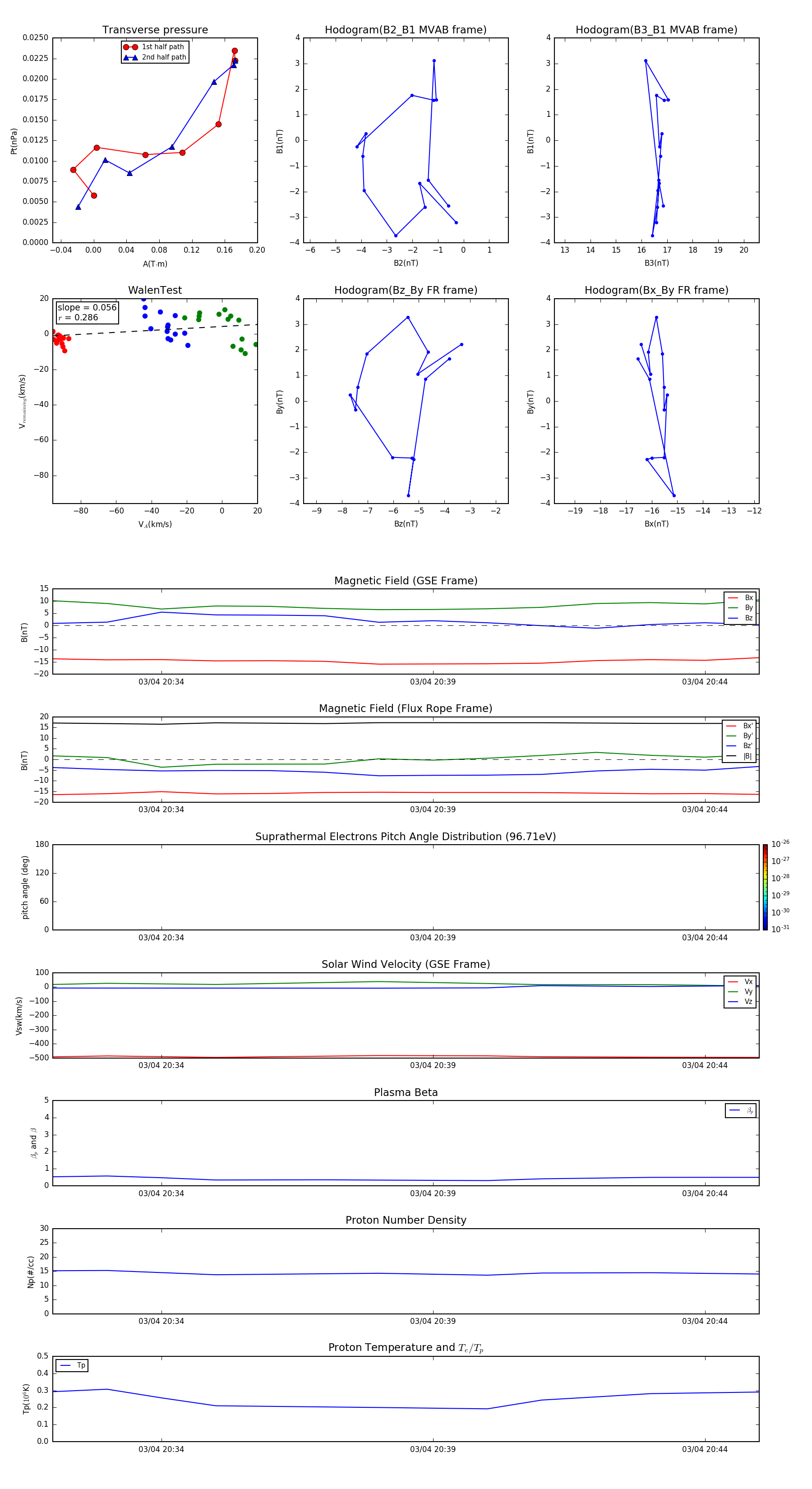Click 'Vsw(km/s)' y-axis label
The height and width of the screenshot is (1489, 812).
(18, 1016)
